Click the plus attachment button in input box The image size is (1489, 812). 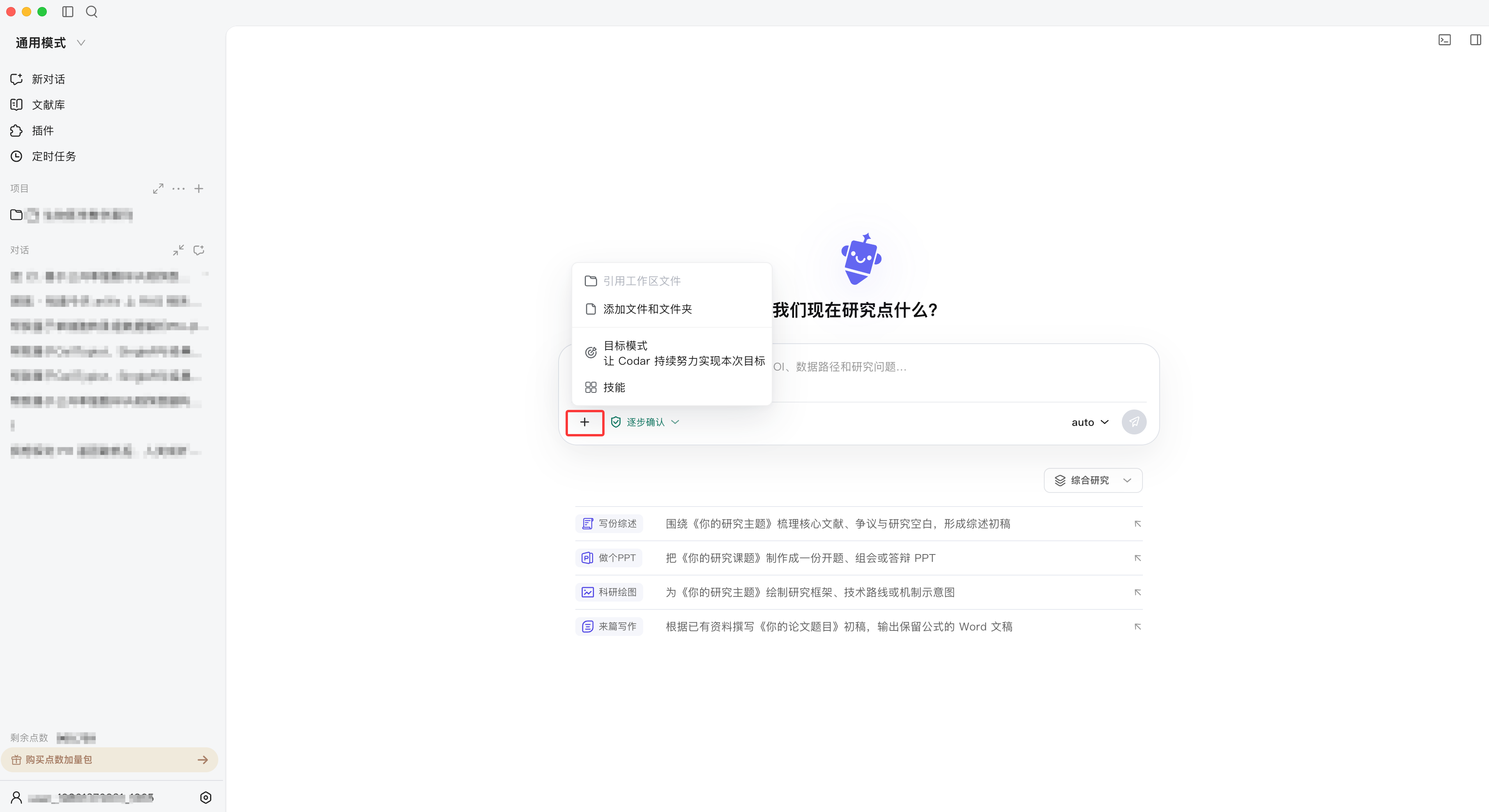[585, 422]
